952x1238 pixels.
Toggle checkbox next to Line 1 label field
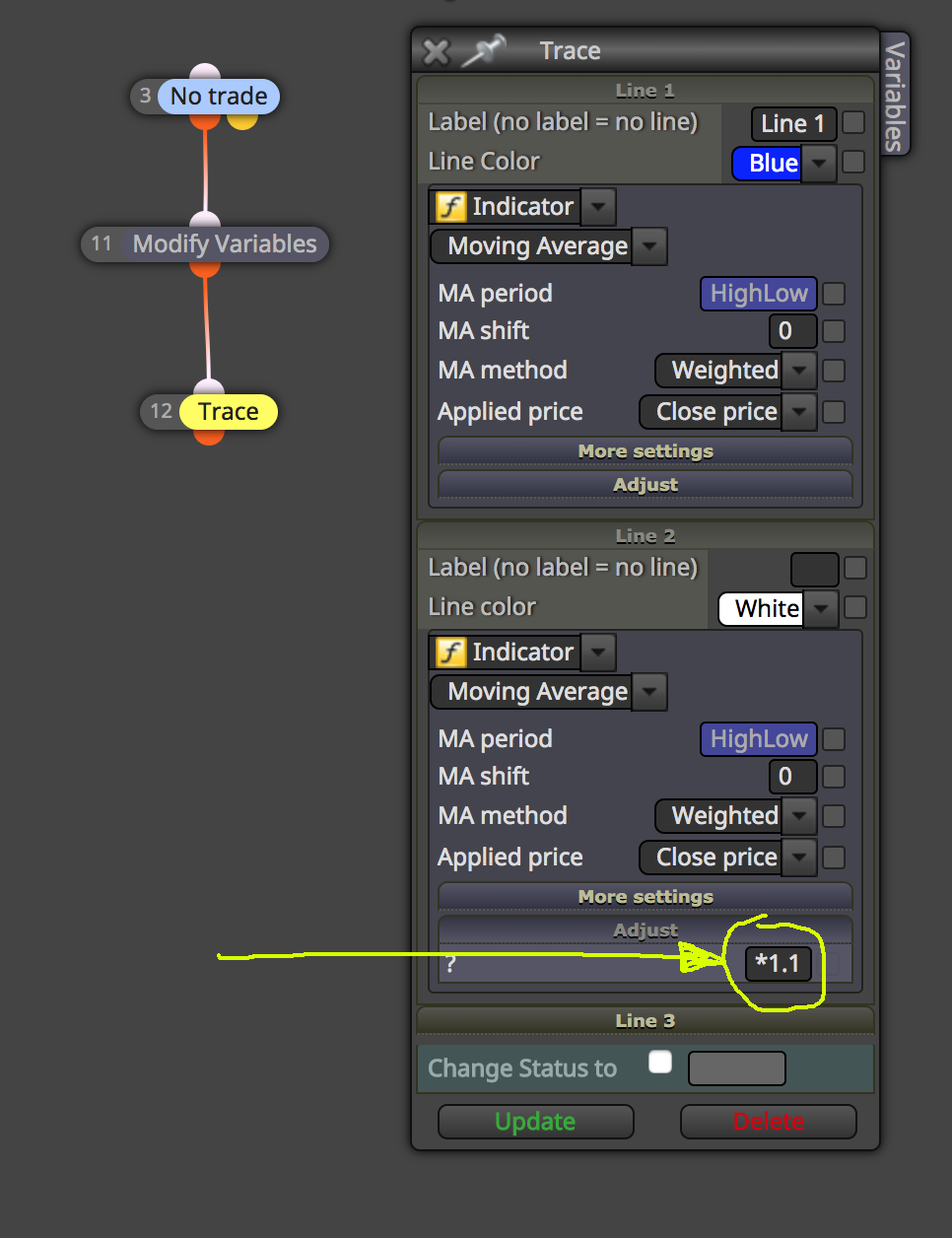pyautogui.click(x=853, y=122)
